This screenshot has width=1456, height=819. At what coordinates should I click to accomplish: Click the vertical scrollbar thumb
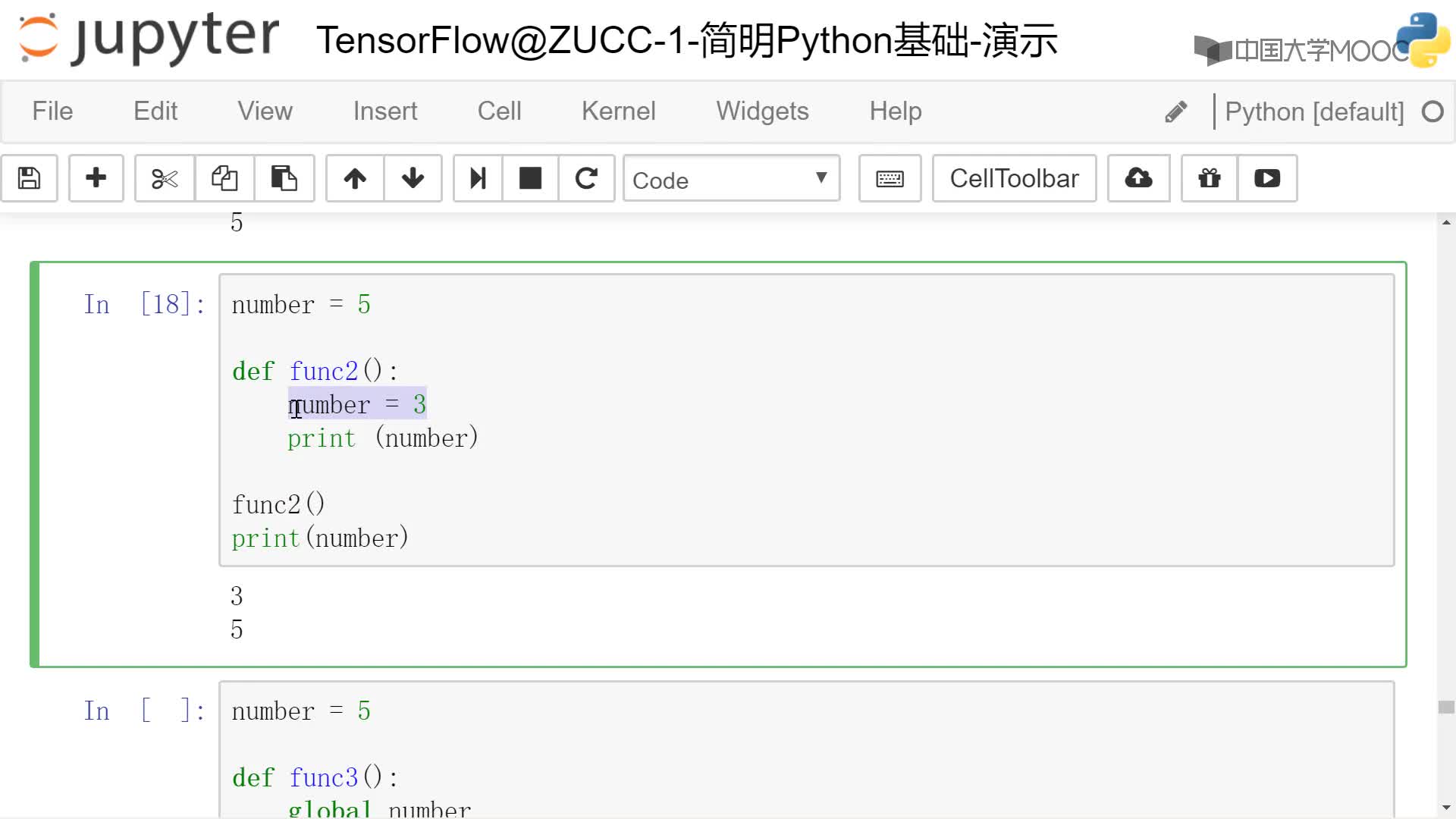pos(1446,707)
